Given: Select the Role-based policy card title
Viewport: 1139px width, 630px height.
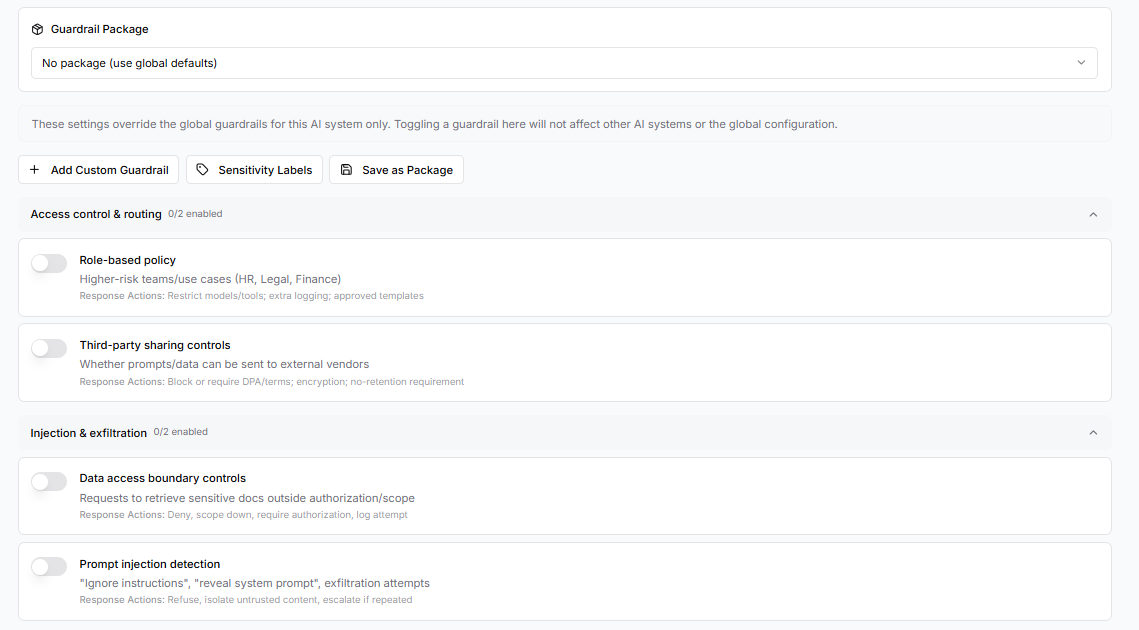Looking at the screenshot, I should pyautogui.click(x=128, y=260).
